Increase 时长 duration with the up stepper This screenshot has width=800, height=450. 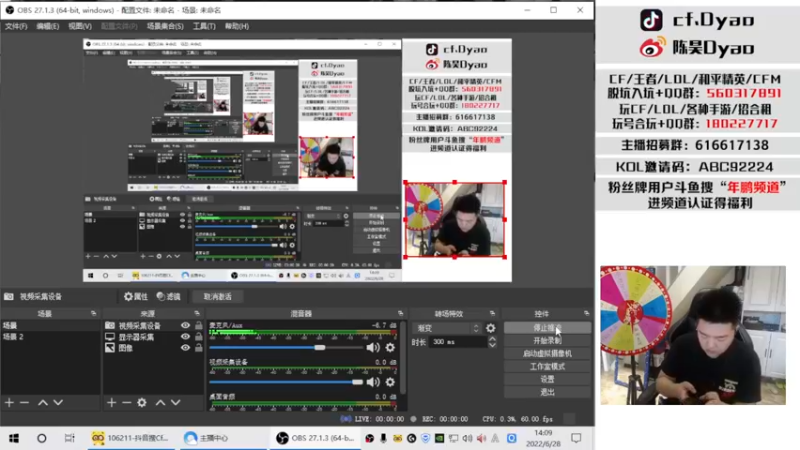tap(492, 339)
